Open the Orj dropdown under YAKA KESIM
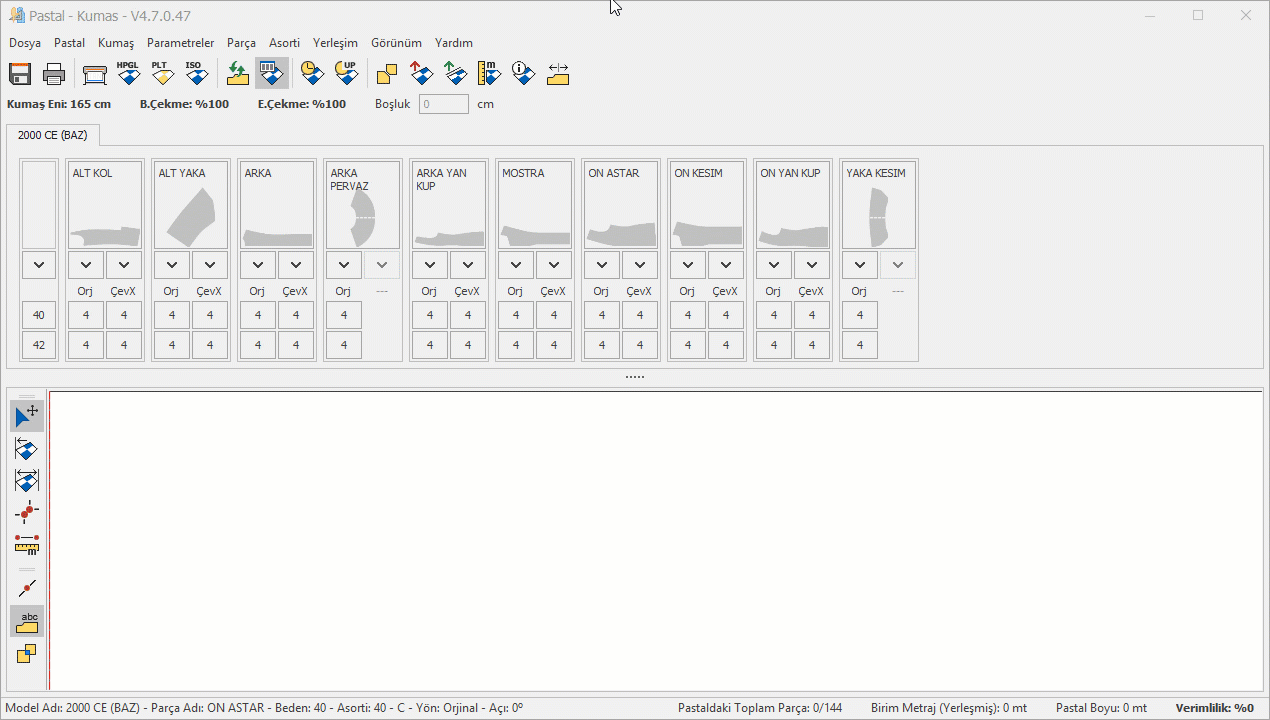The image size is (1270, 720). pyautogui.click(x=860, y=265)
